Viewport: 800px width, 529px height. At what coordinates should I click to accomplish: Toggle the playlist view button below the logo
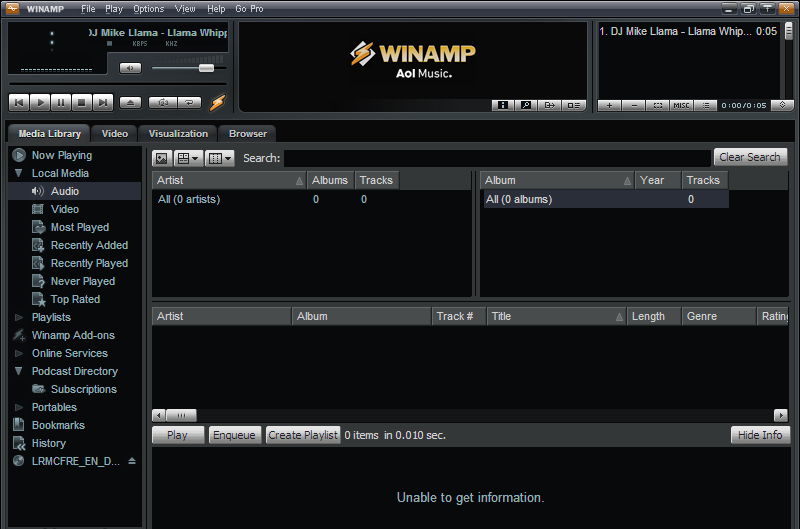pyautogui.click(x=573, y=105)
